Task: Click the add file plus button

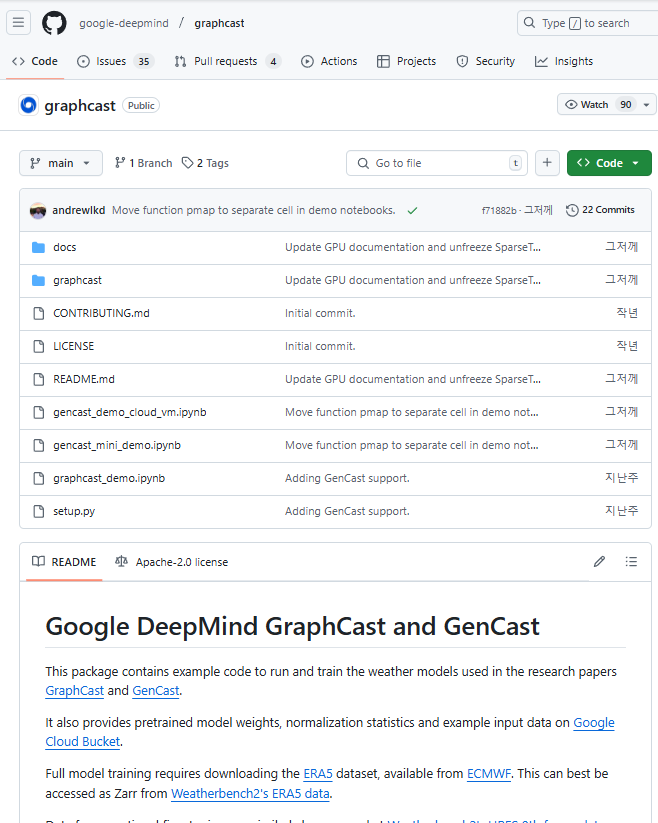Action: [547, 163]
